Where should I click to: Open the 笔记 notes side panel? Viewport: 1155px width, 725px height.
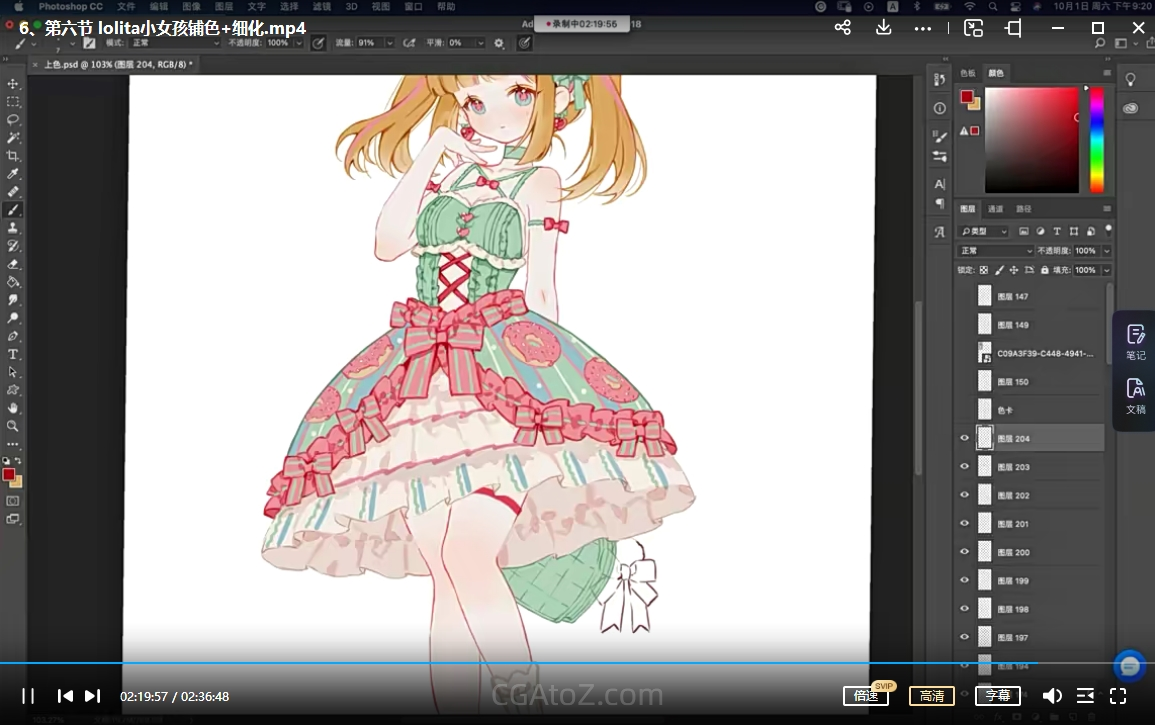1135,341
